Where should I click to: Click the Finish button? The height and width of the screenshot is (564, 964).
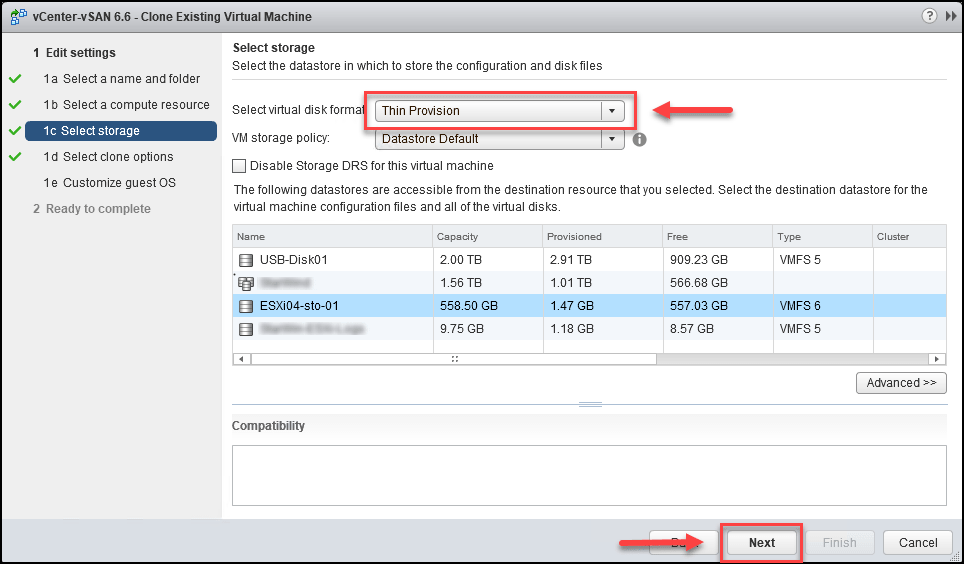(840, 542)
